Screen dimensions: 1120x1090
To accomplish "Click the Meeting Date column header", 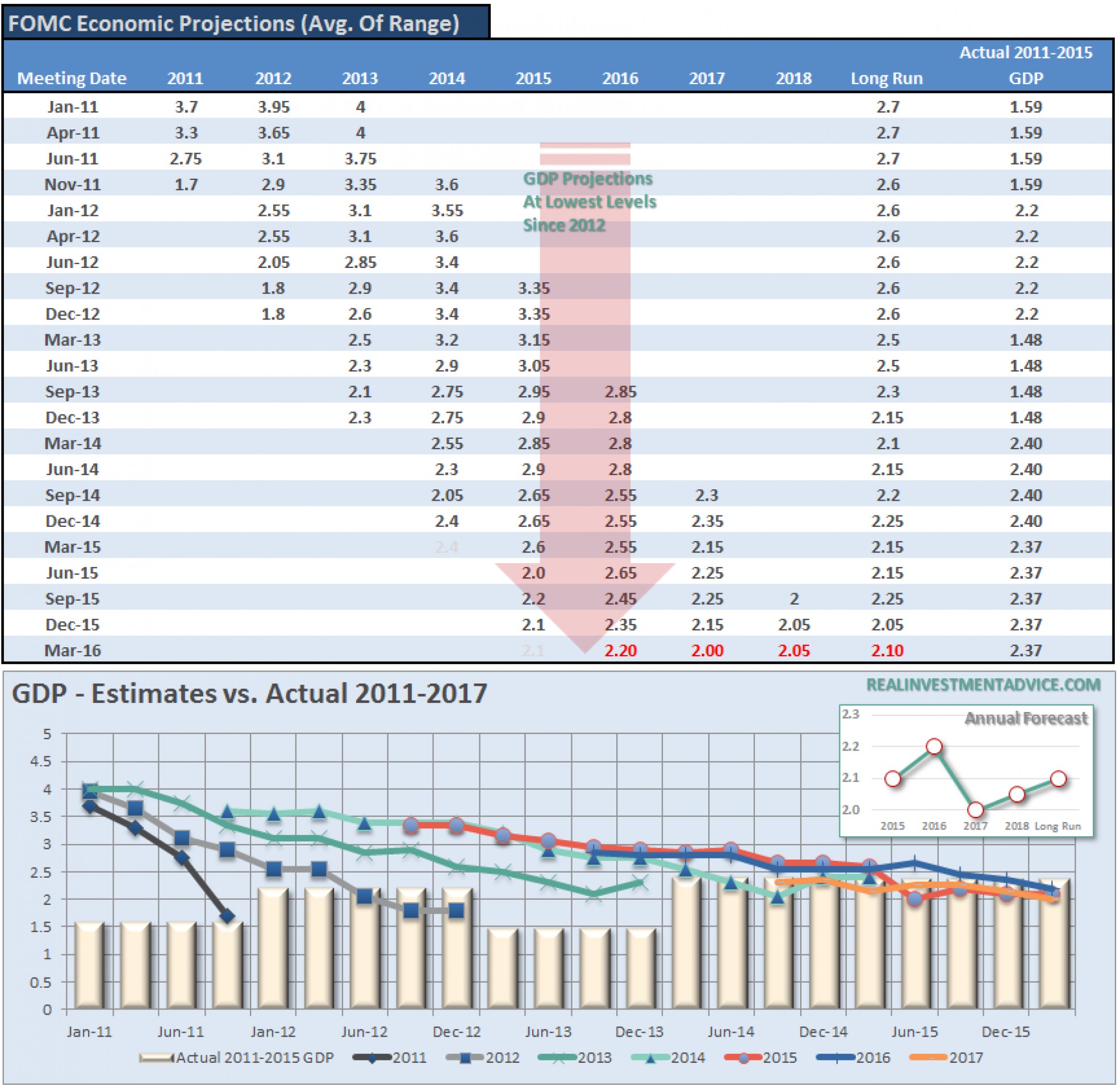I will pyautogui.click(x=72, y=78).
